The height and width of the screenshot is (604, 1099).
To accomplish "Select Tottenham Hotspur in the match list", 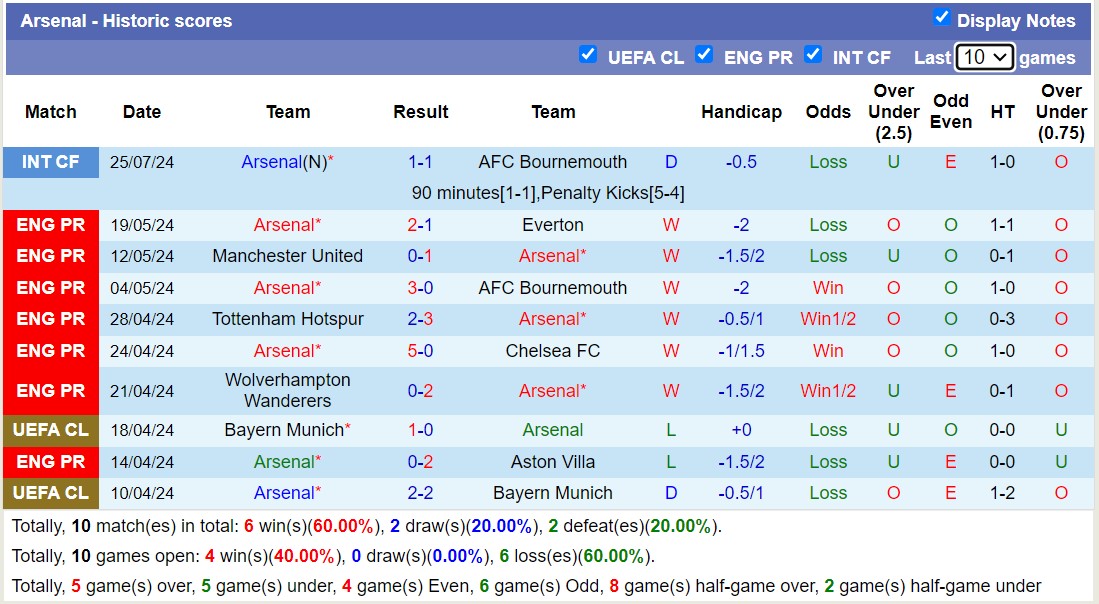I will point(288,319).
